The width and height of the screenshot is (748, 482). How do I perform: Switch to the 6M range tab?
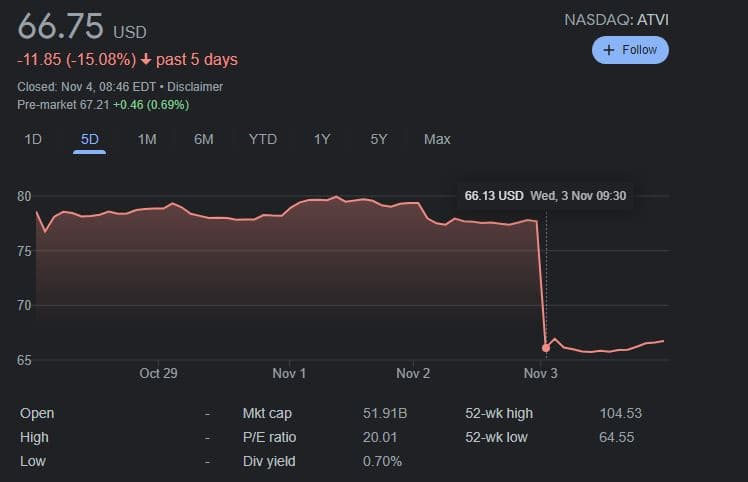[204, 139]
